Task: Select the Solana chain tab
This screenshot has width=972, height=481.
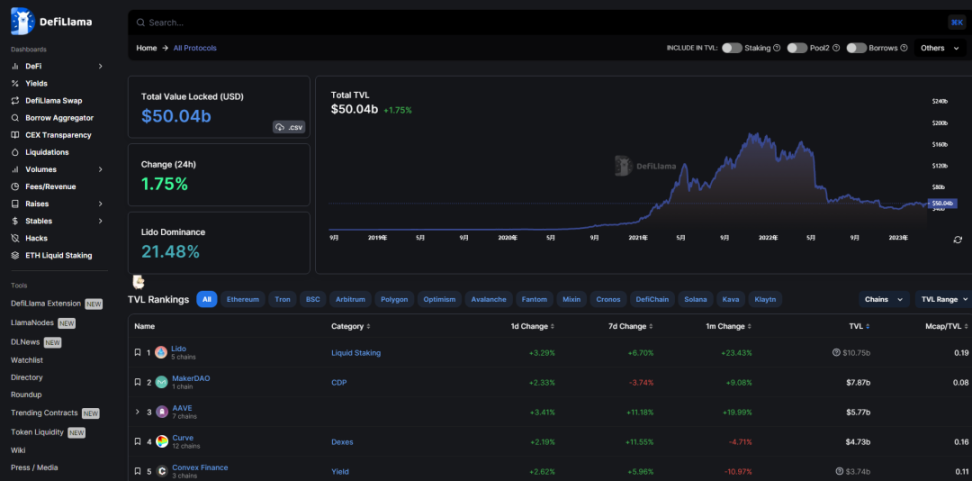Action: [x=696, y=299]
